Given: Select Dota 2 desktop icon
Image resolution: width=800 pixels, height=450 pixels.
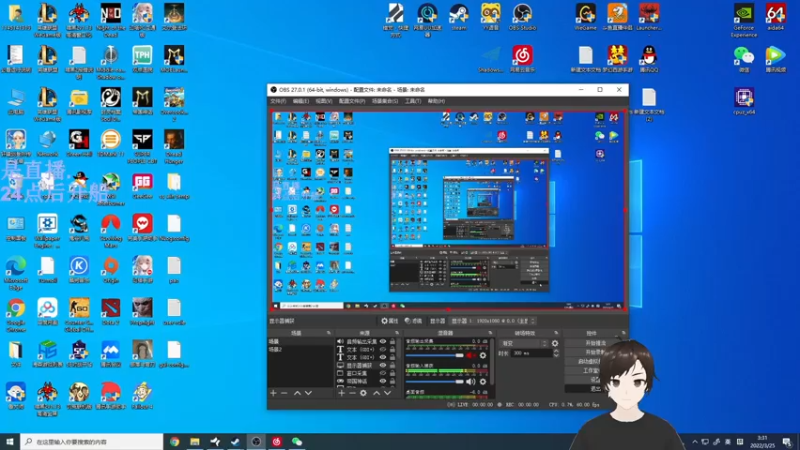Looking at the screenshot, I should (x=111, y=312).
